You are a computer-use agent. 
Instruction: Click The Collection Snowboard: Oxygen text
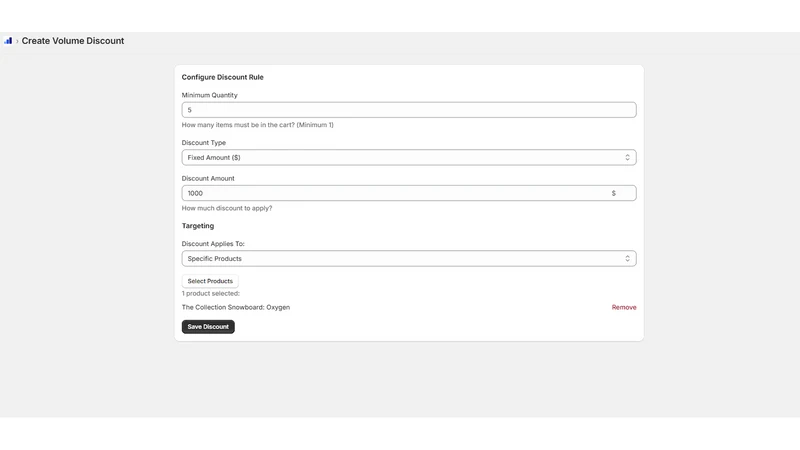[236, 307]
